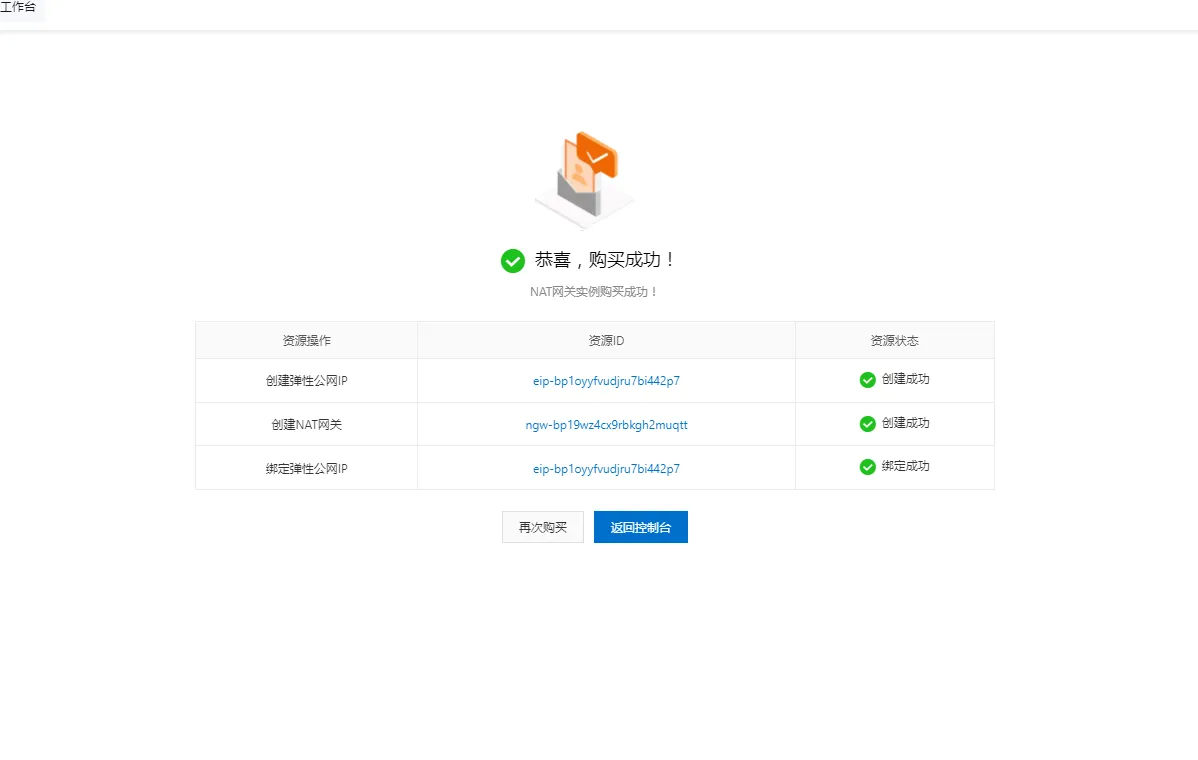Image resolution: width=1198 pixels, height=760 pixels.
Task: Click the green success check beside 恭喜，购买成功
Action: point(513,260)
